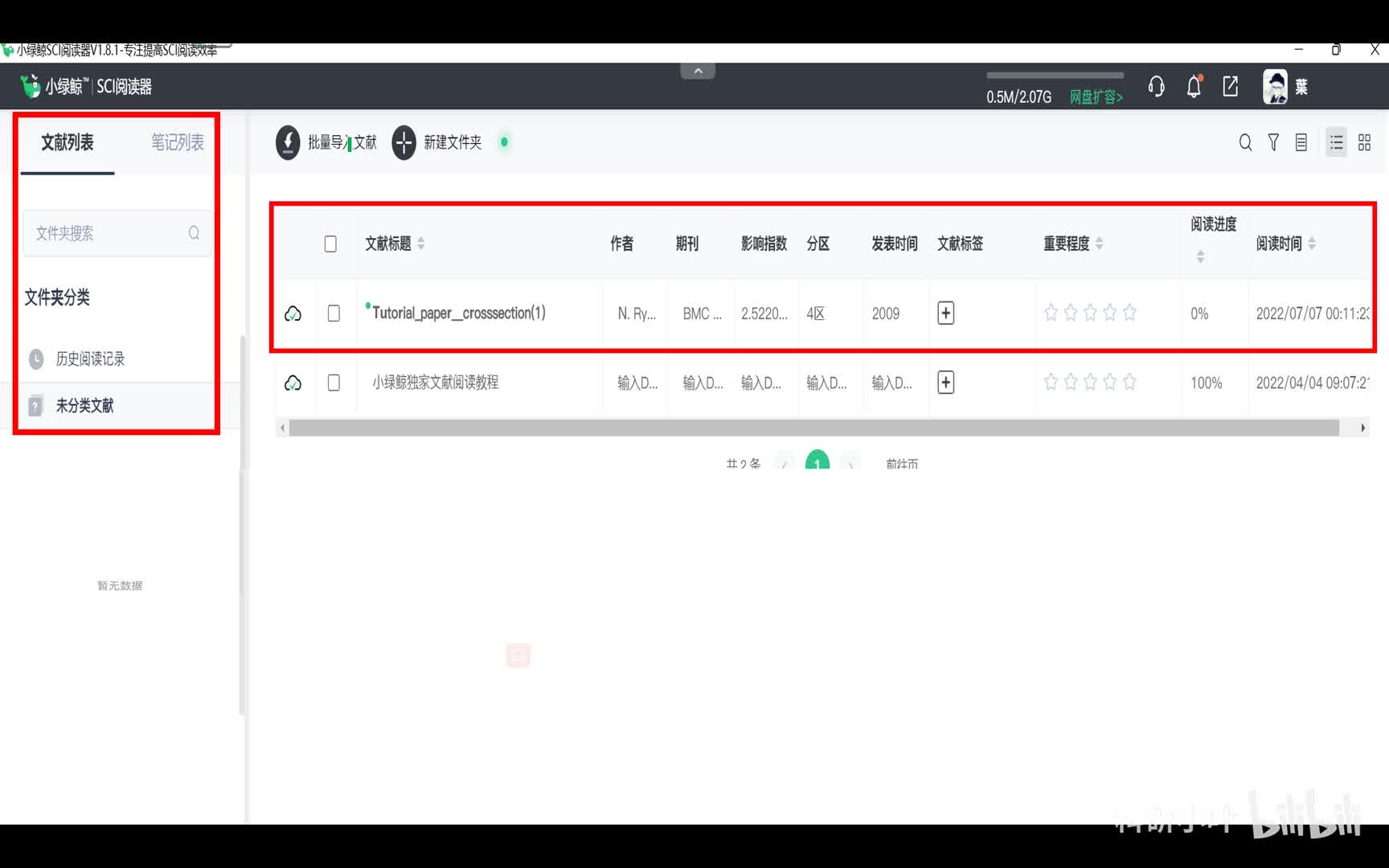The width and height of the screenshot is (1389, 868).
Task: Check the select-all checkbox in table header
Action: pyautogui.click(x=330, y=244)
